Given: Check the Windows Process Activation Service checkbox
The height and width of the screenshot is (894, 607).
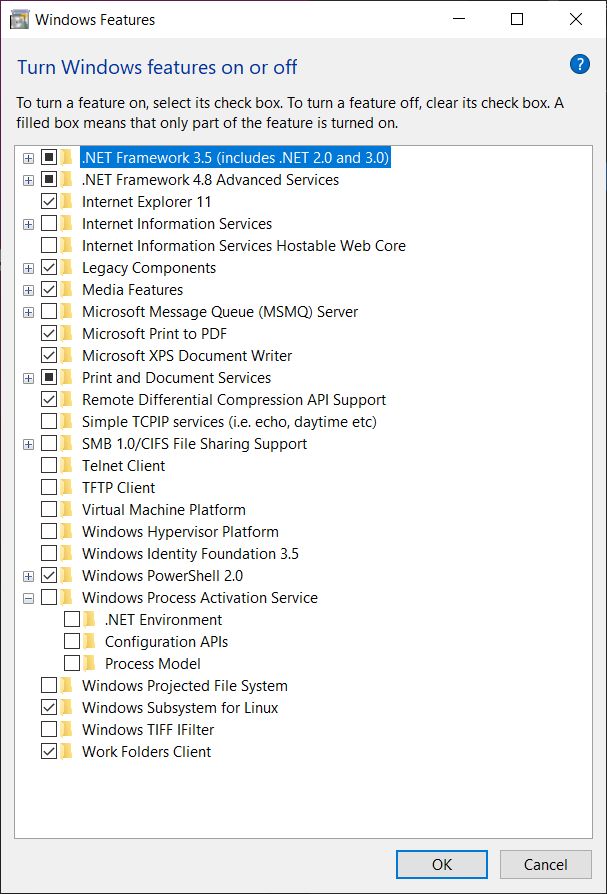Looking at the screenshot, I should pyautogui.click(x=49, y=598).
